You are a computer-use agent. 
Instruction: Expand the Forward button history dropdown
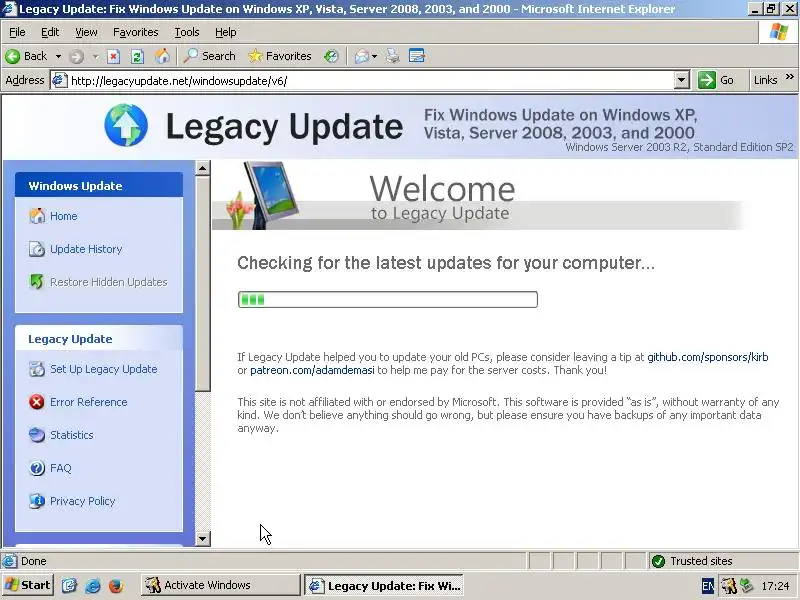point(95,56)
